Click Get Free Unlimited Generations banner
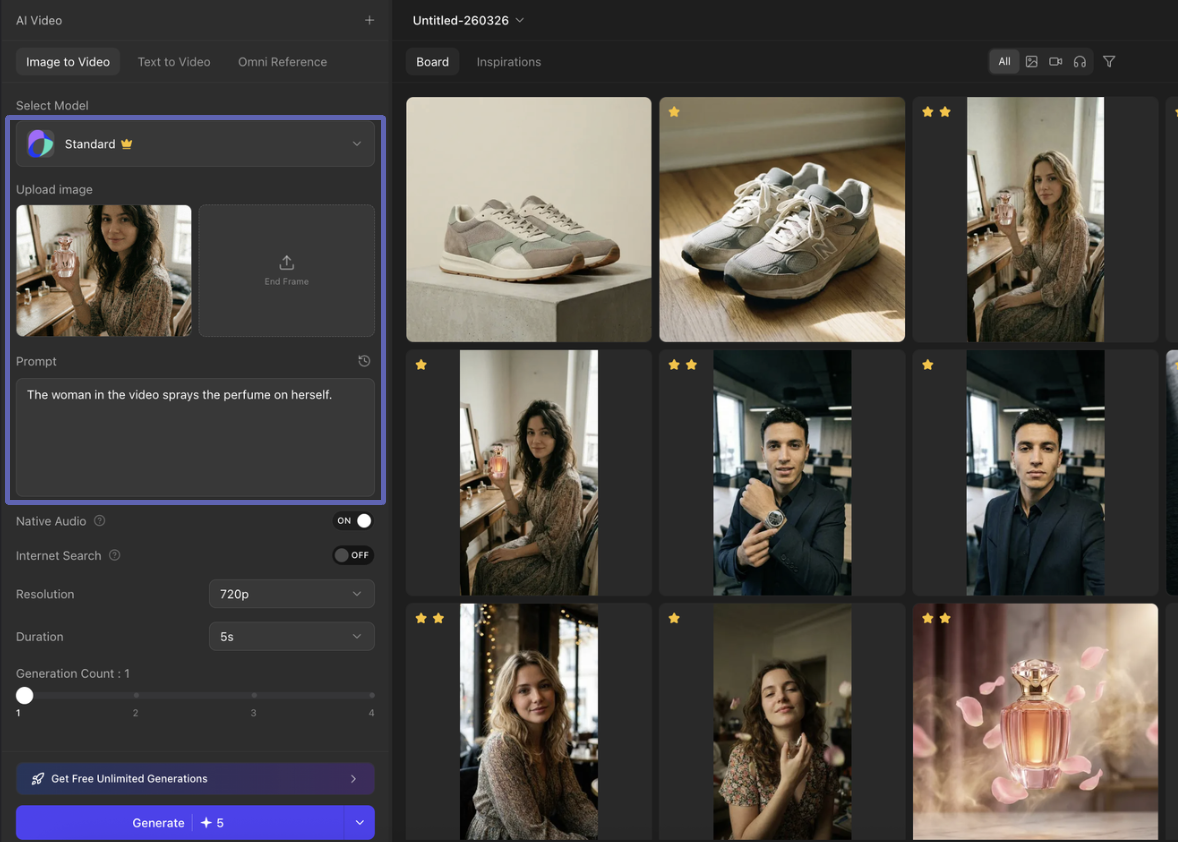The width and height of the screenshot is (1178, 842). tap(195, 778)
